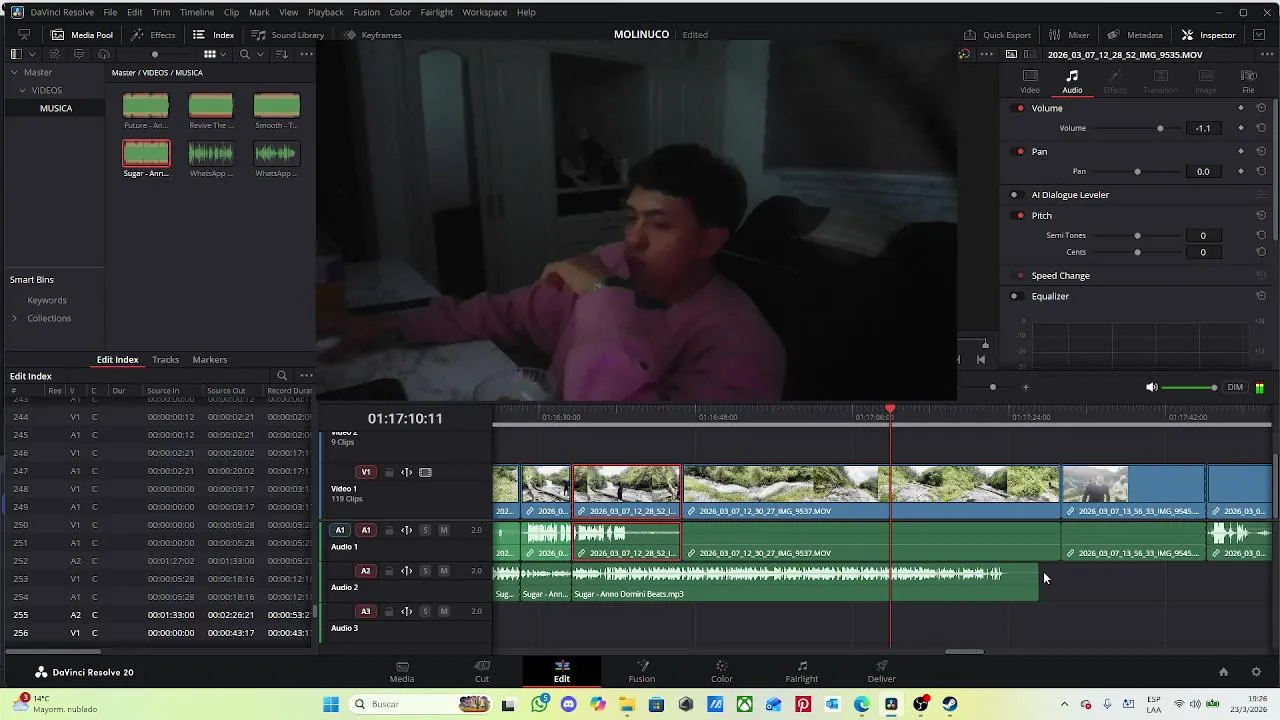Lock the Audio 3 track
Image resolution: width=1280 pixels, height=720 pixels.
pyautogui.click(x=389, y=611)
